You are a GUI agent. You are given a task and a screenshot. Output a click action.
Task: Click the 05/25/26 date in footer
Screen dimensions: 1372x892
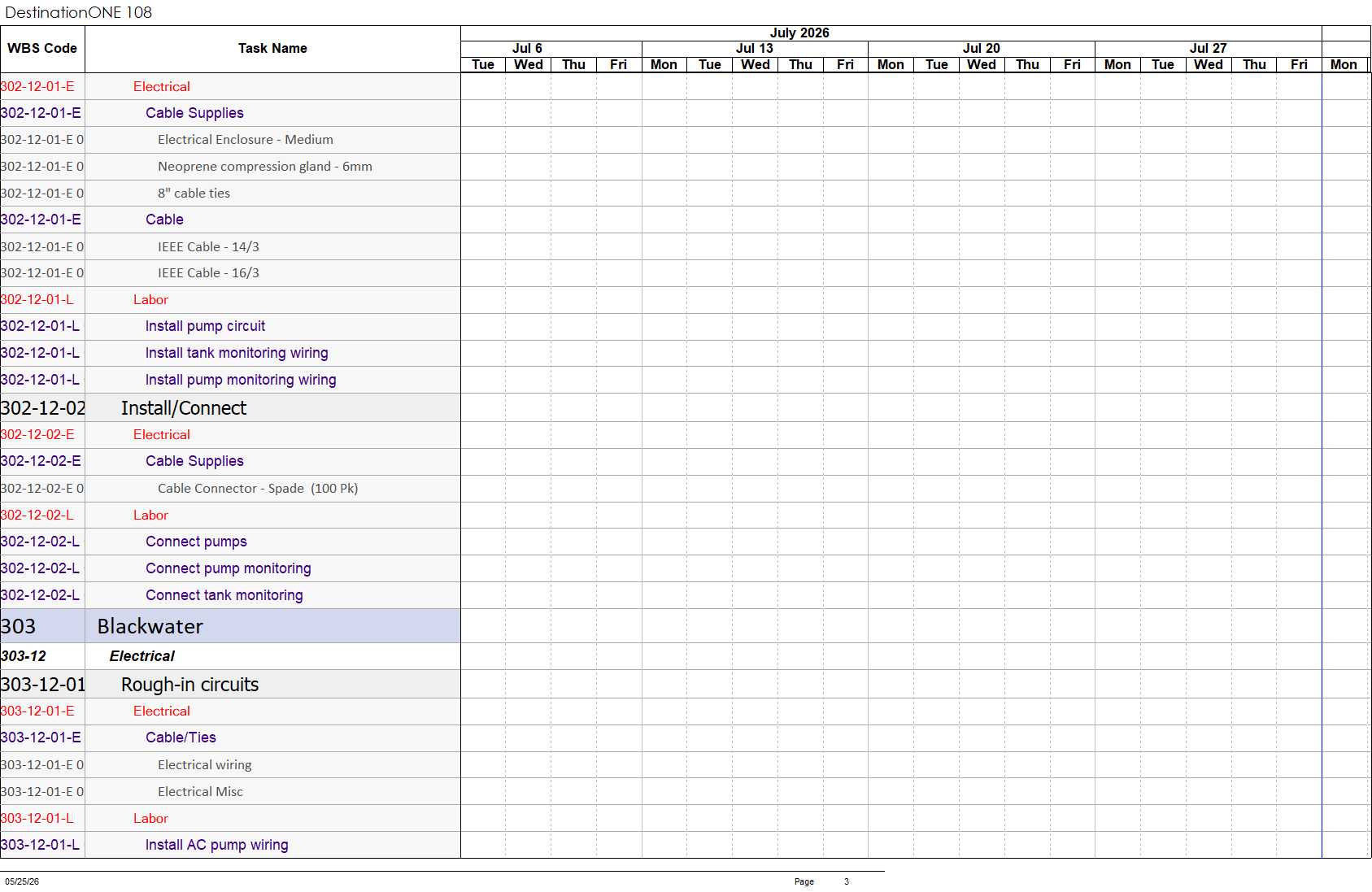click(x=22, y=881)
